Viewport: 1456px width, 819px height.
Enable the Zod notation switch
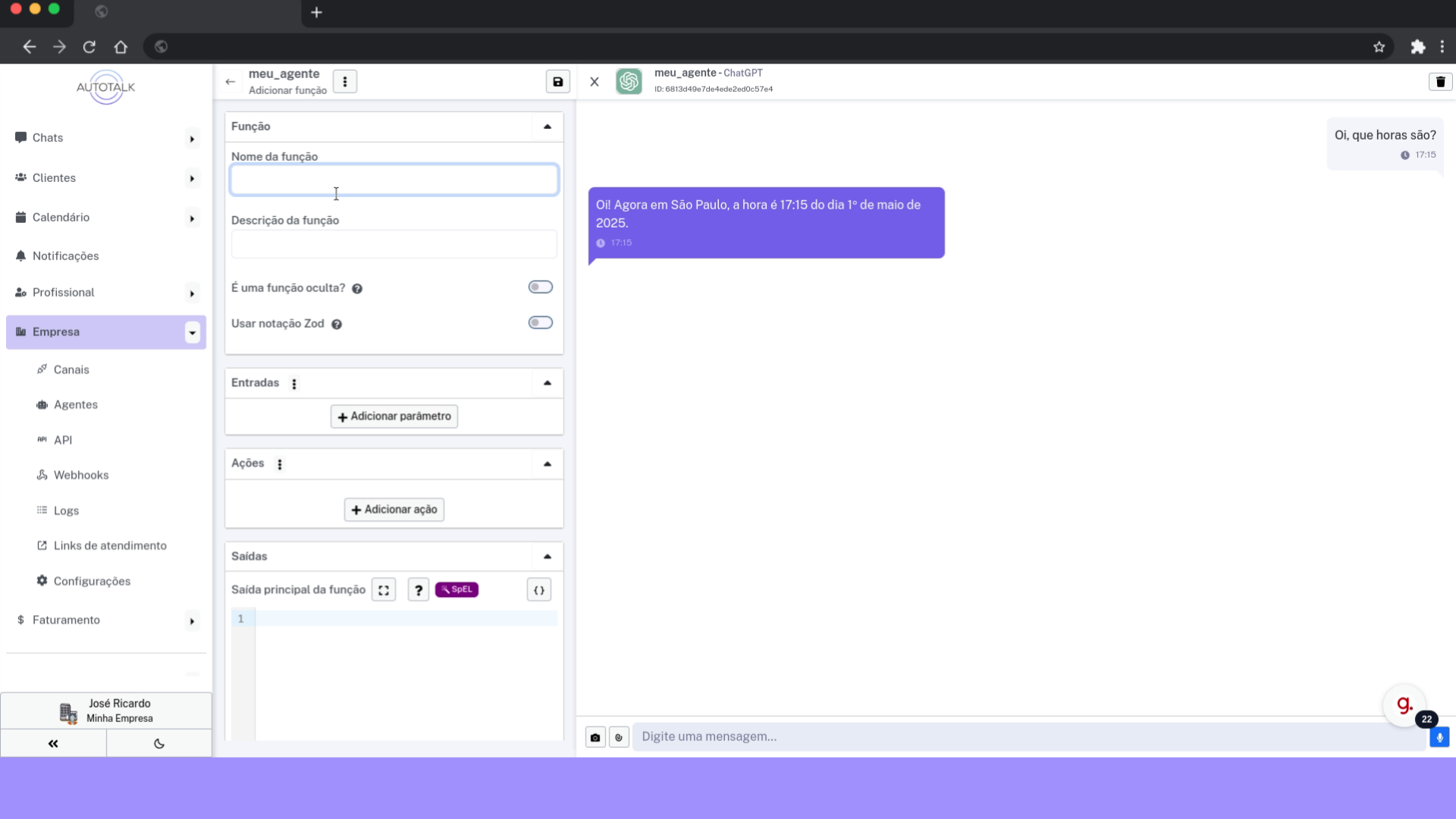[541, 322]
